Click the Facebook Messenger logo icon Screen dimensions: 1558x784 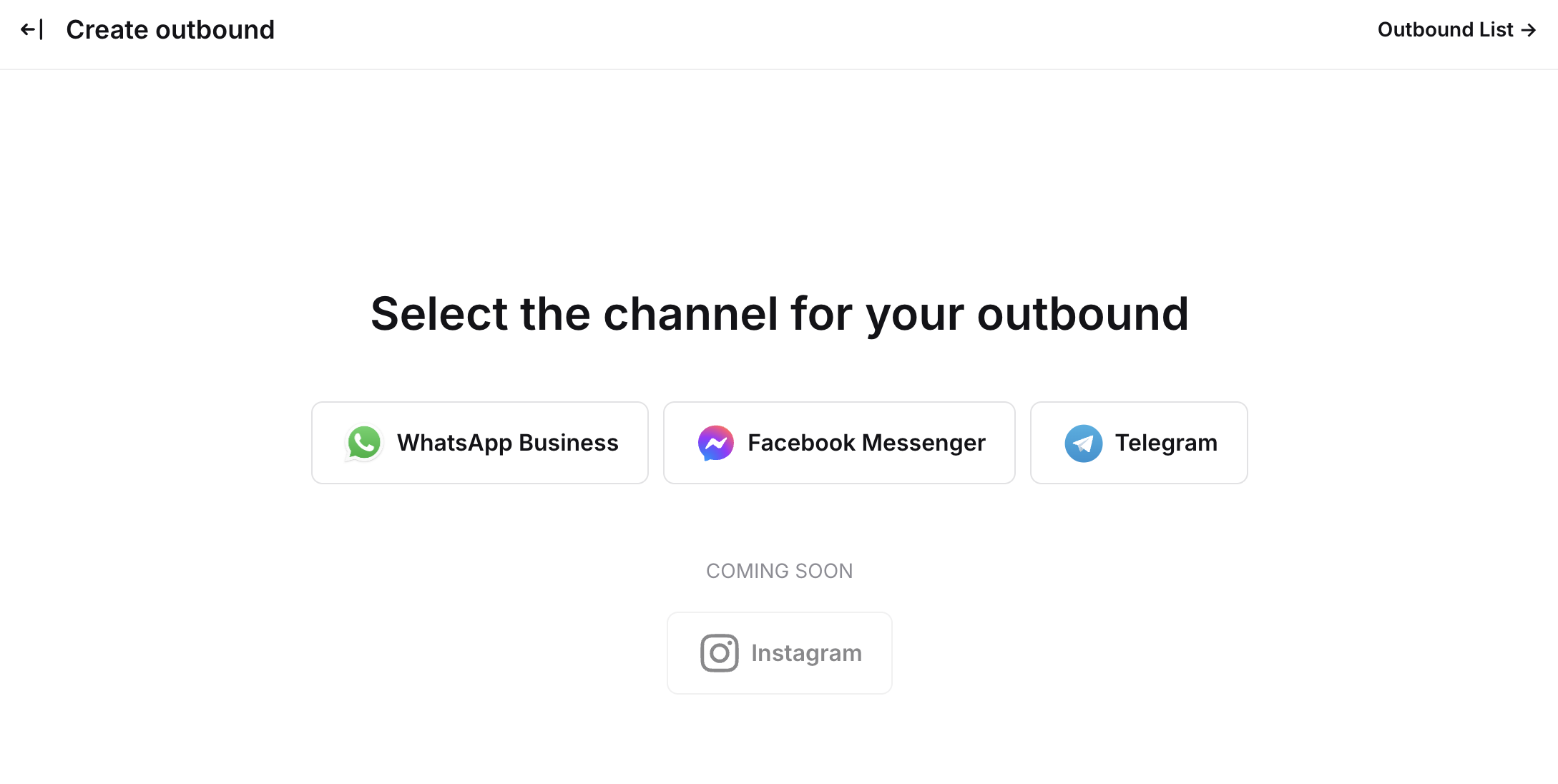tap(715, 443)
